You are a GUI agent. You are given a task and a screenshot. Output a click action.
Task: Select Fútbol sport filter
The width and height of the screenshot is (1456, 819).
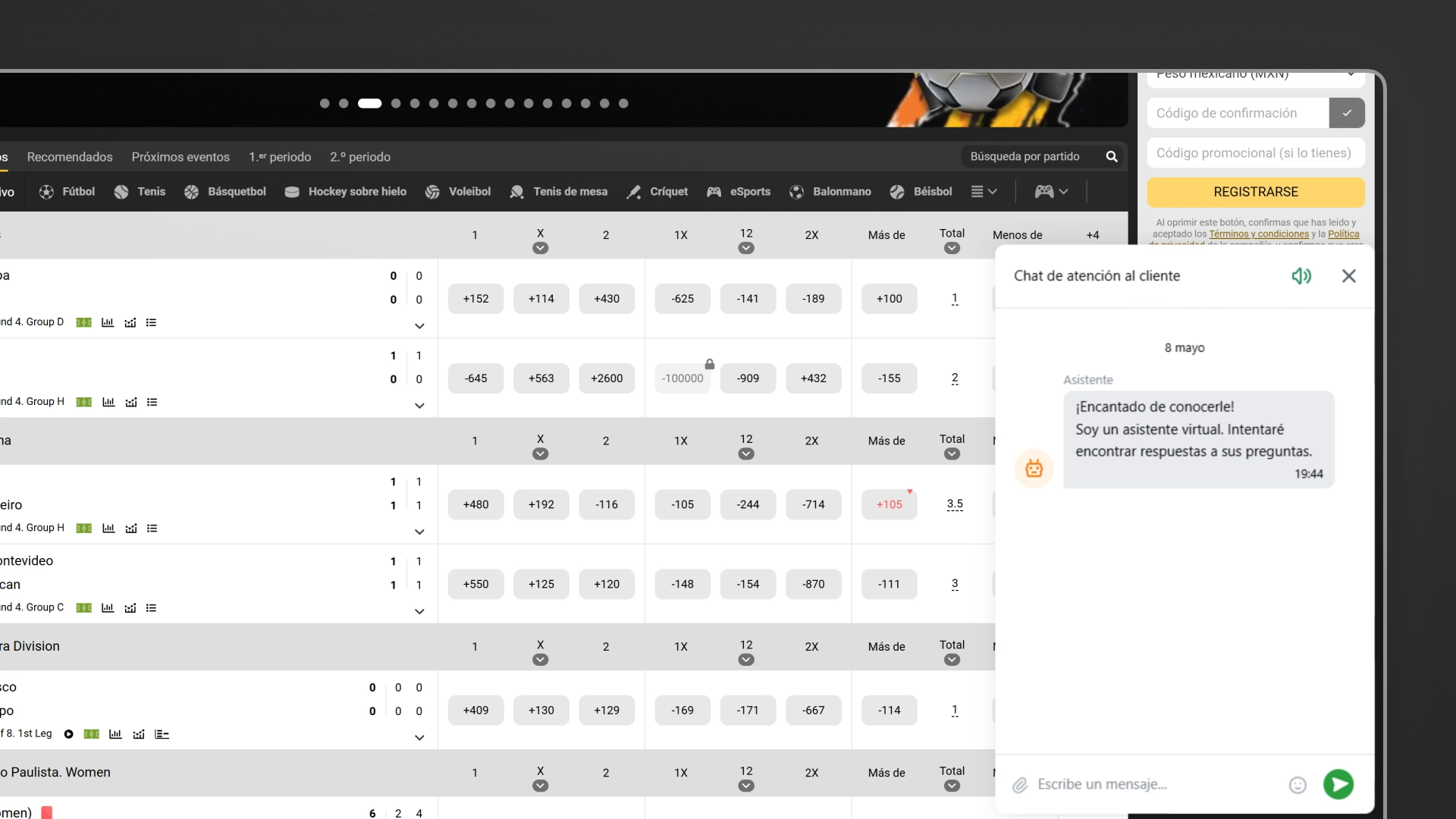pyautogui.click(x=67, y=192)
